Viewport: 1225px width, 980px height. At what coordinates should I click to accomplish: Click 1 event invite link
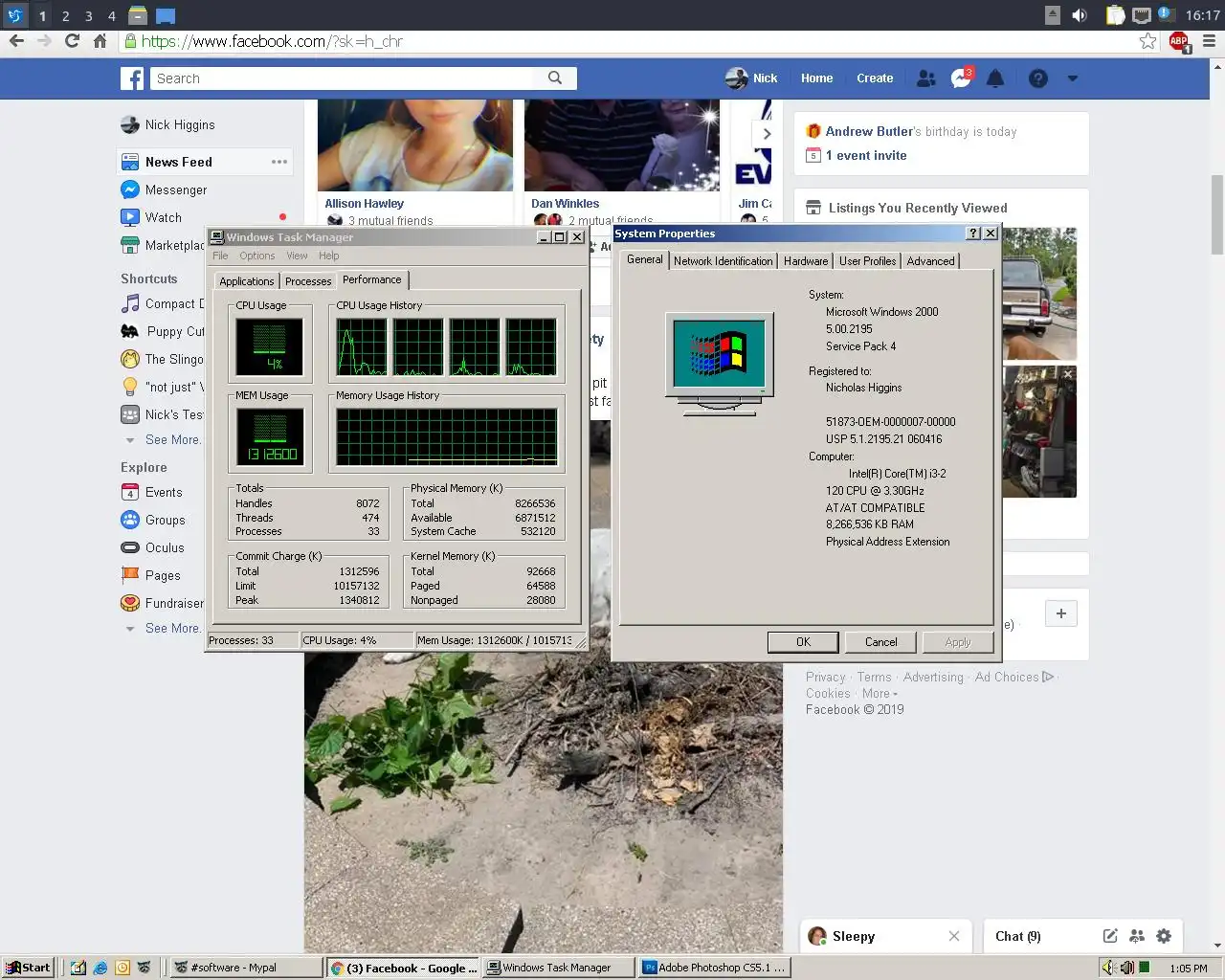tap(866, 155)
